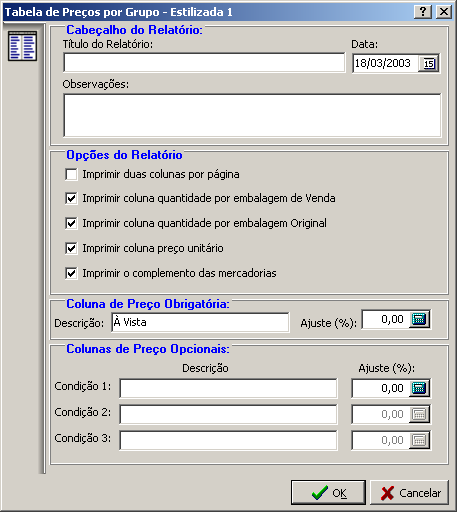Open the date picker calendar icon
This screenshot has height=512, width=457.
click(x=429, y=63)
